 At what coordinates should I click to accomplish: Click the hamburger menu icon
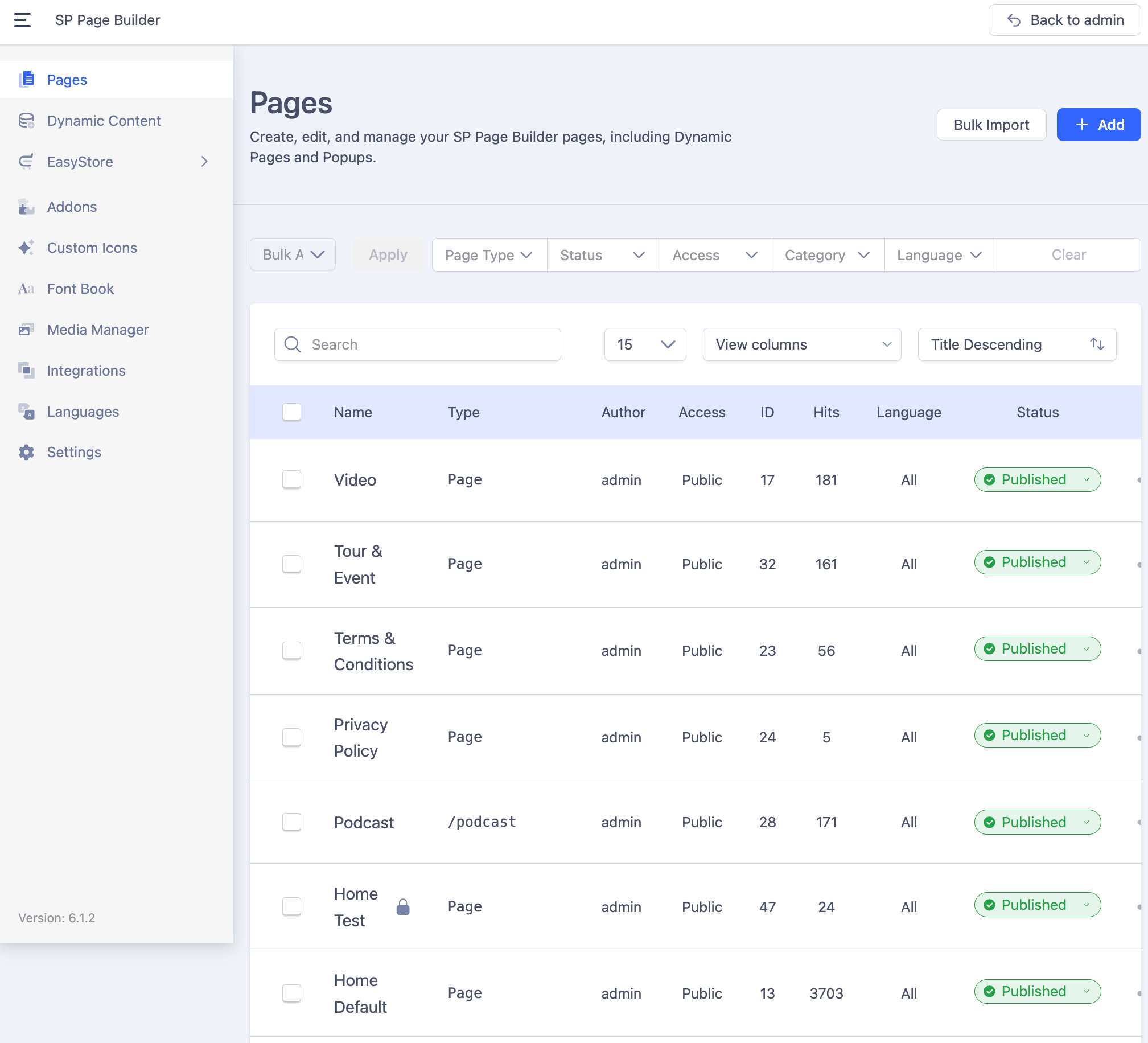pyautogui.click(x=22, y=20)
